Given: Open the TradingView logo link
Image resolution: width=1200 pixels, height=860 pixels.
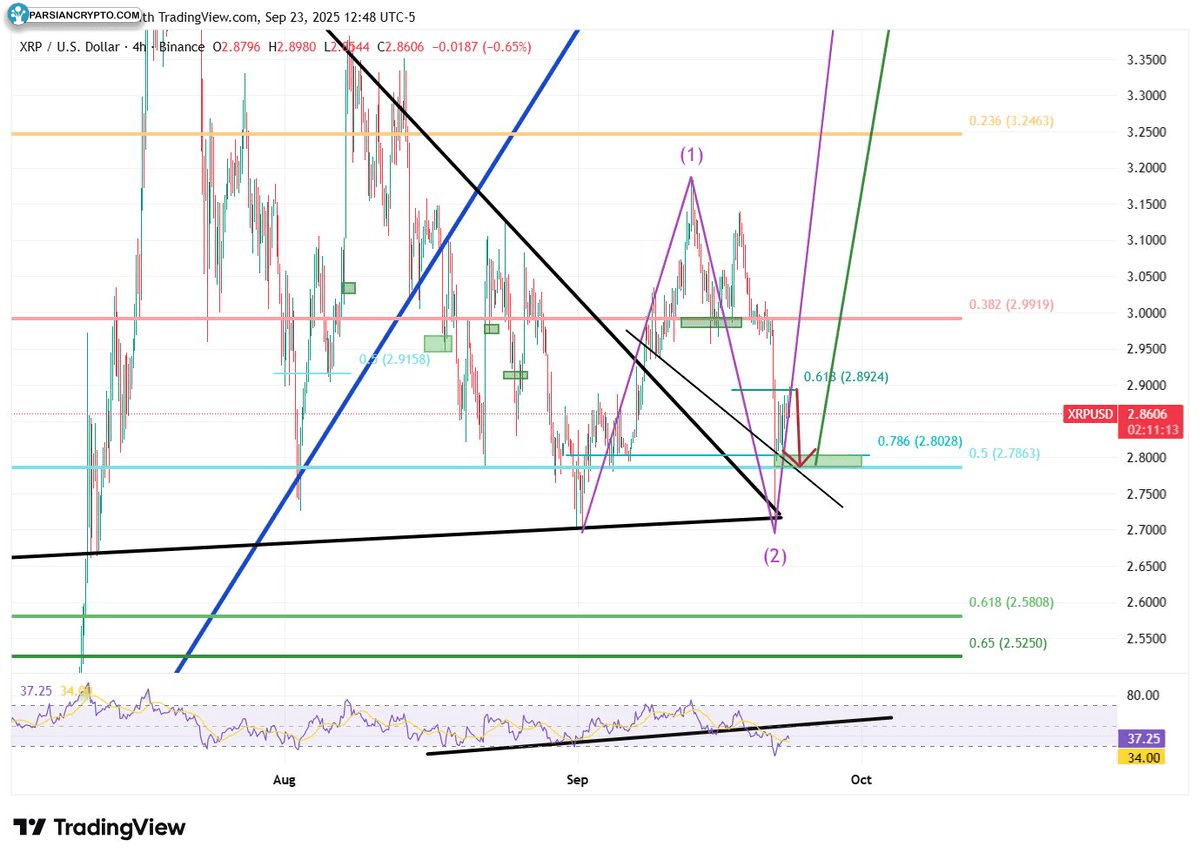Looking at the screenshot, I should [x=100, y=828].
